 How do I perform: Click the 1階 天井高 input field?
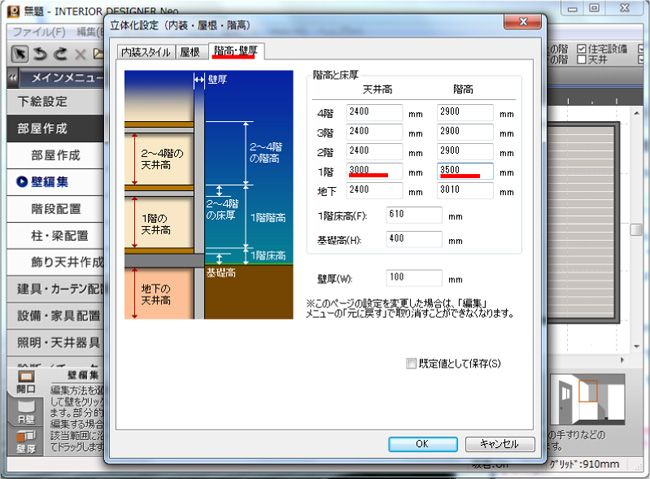374,171
